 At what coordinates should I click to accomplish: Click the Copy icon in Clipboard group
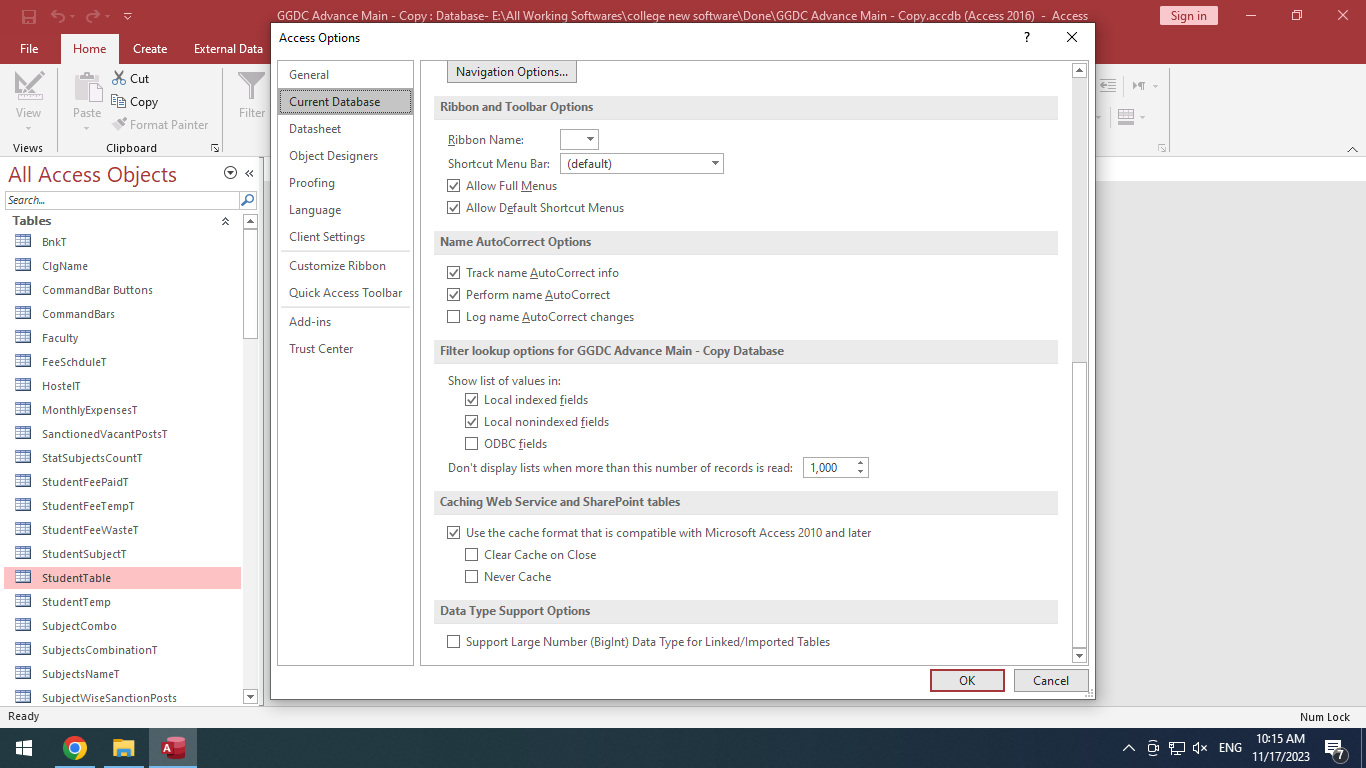coord(119,101)
